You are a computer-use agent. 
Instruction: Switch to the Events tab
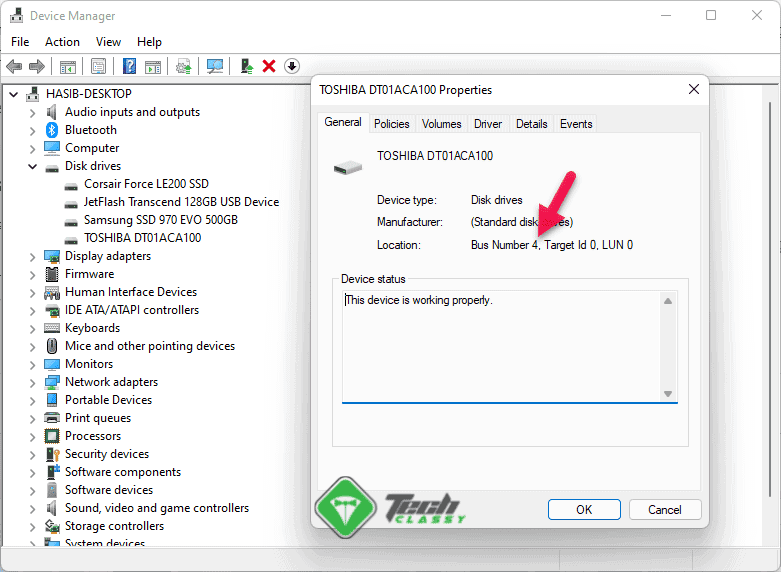pyautogui.click(x=576, y=124)
